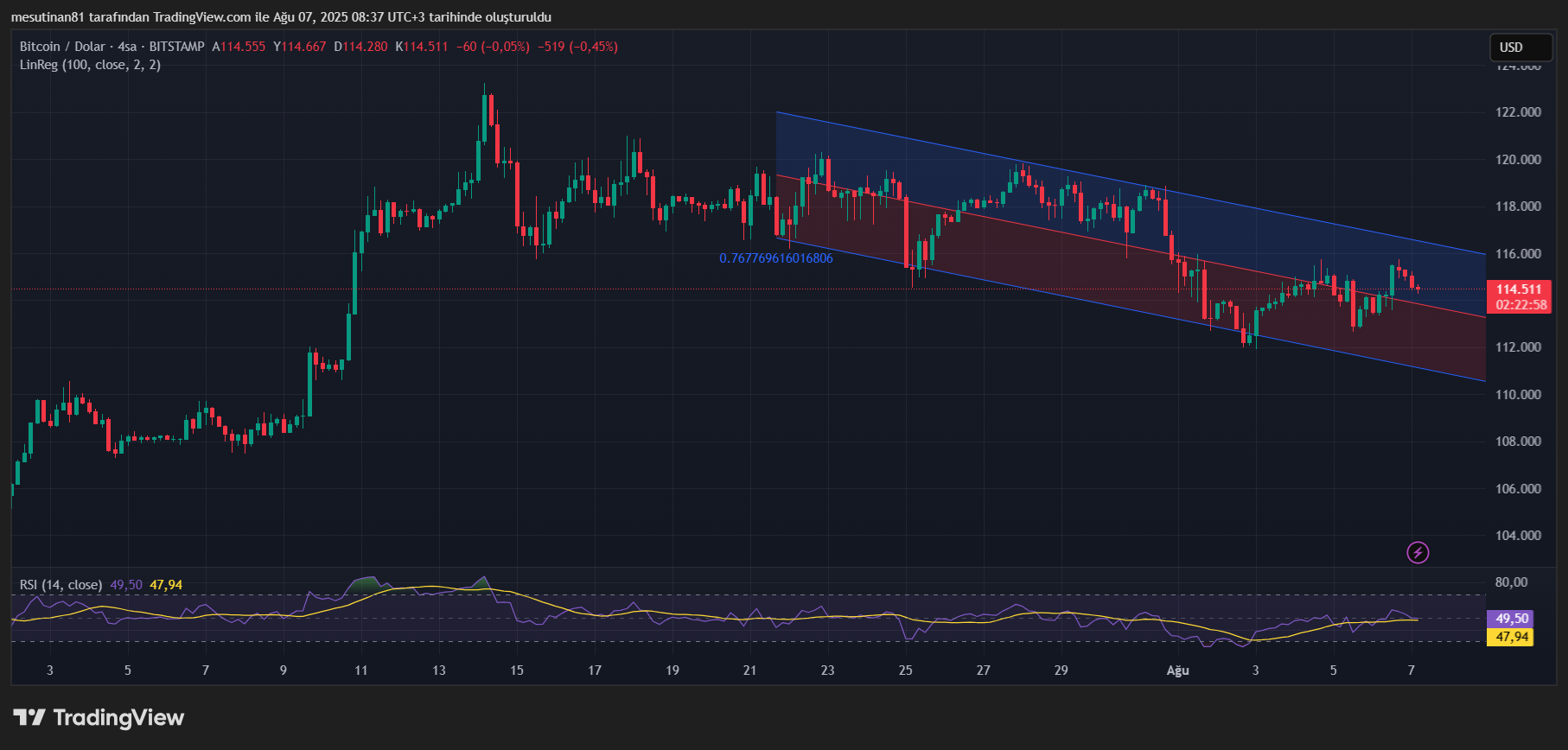
Task: Click the date 13 on time axis
Action: coord(439,671)
